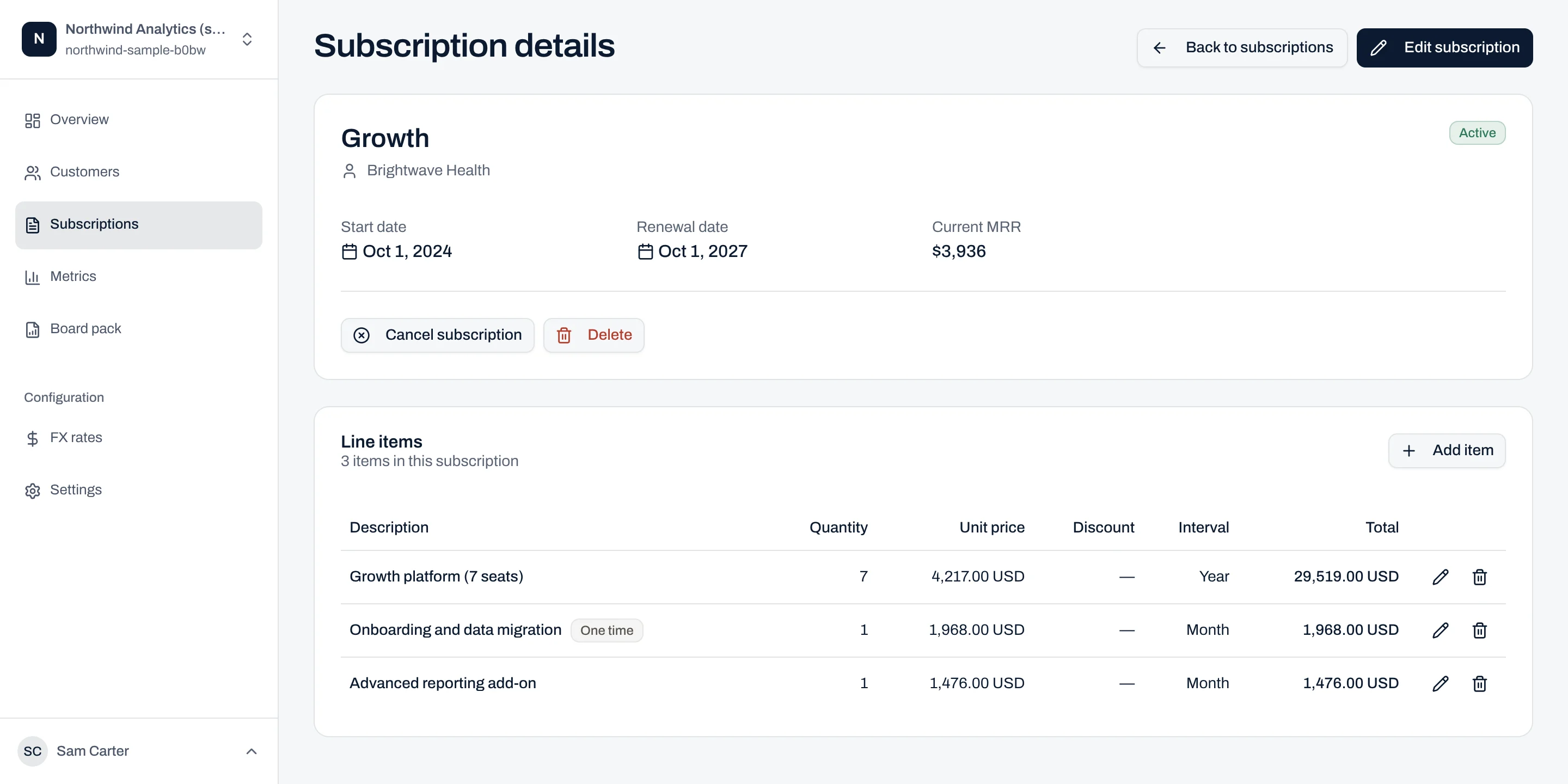This screenshot has width=1568, height=784.
Task: Click Cancel subscription
Action: click(x=438, y=335)
